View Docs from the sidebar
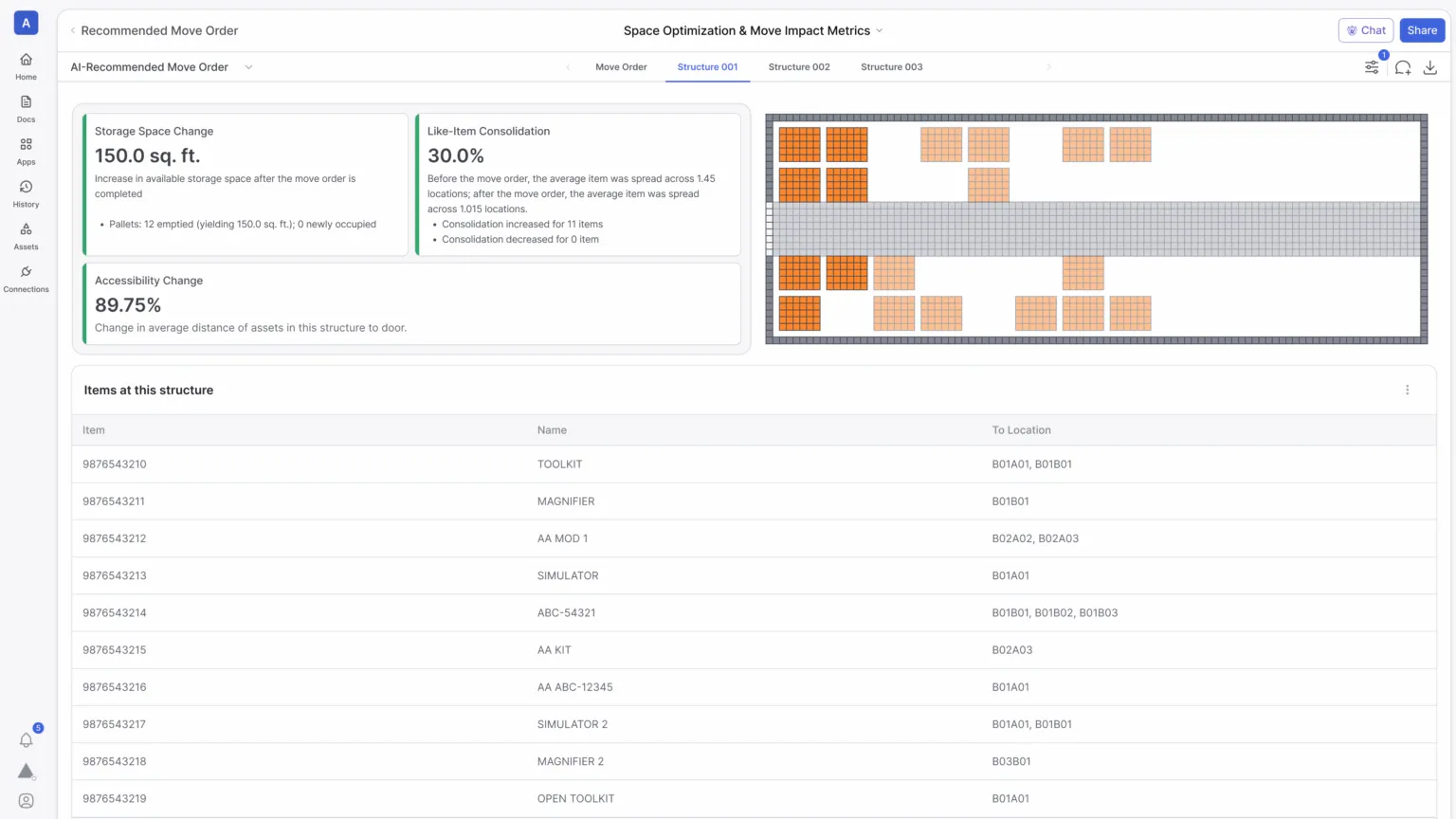The height and width of the screenshot is (819, 1456). click(x=26, y=109)
